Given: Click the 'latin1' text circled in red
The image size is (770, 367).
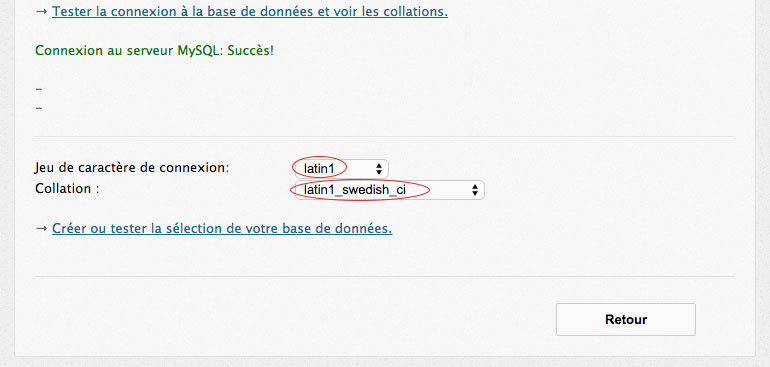Looking at the screenshot, I should 319,169.
